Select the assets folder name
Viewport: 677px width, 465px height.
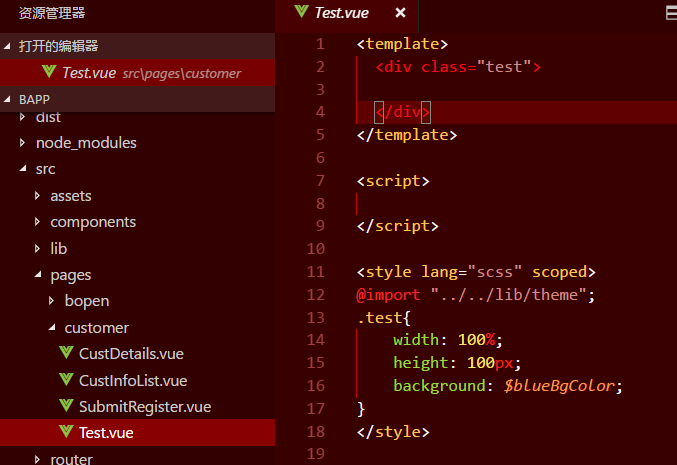(71, 196)
